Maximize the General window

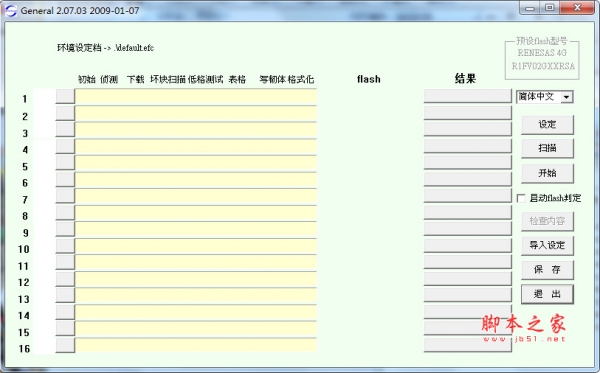(x=549, y=8)
